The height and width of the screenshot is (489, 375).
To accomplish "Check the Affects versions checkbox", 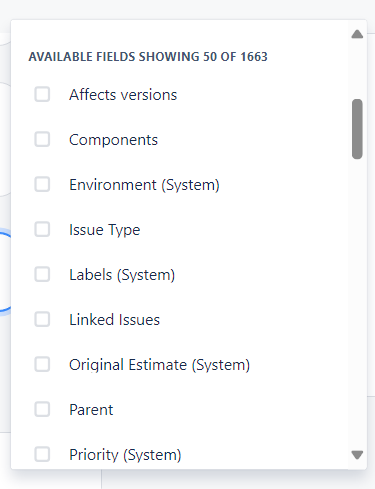I will [x=42, y=94].
